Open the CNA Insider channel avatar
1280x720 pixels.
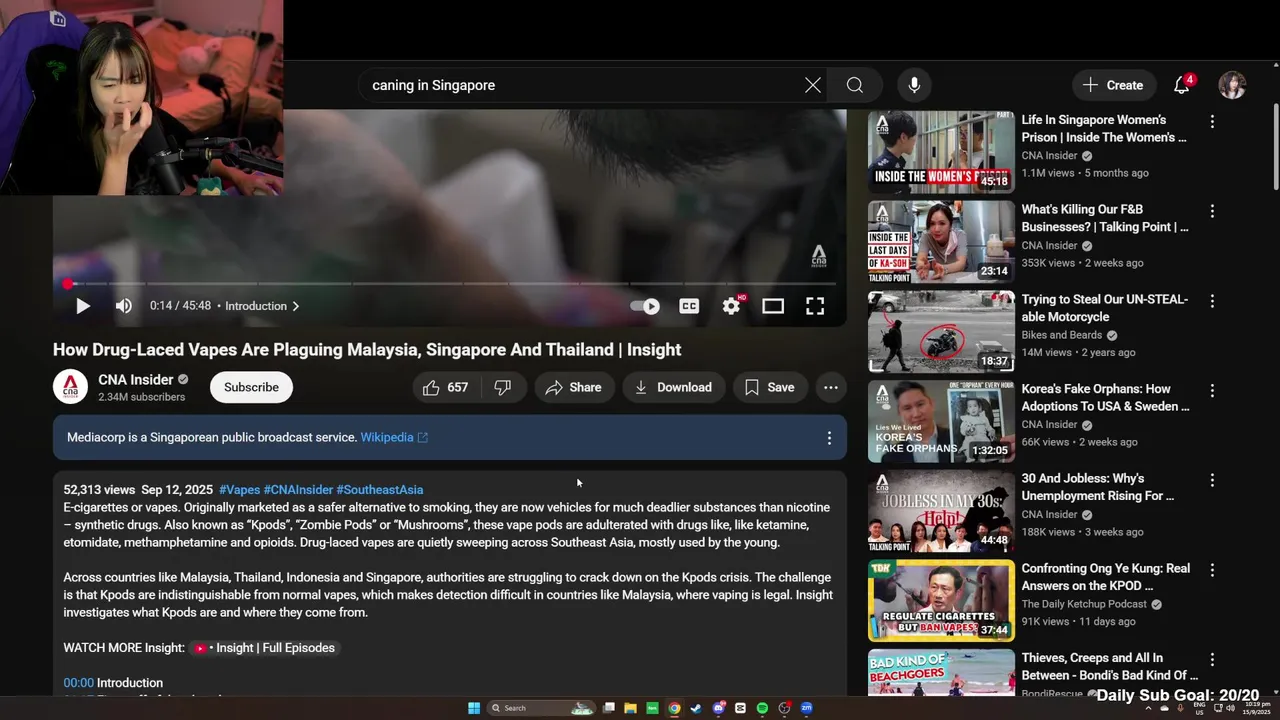click(x=70, y=387)
